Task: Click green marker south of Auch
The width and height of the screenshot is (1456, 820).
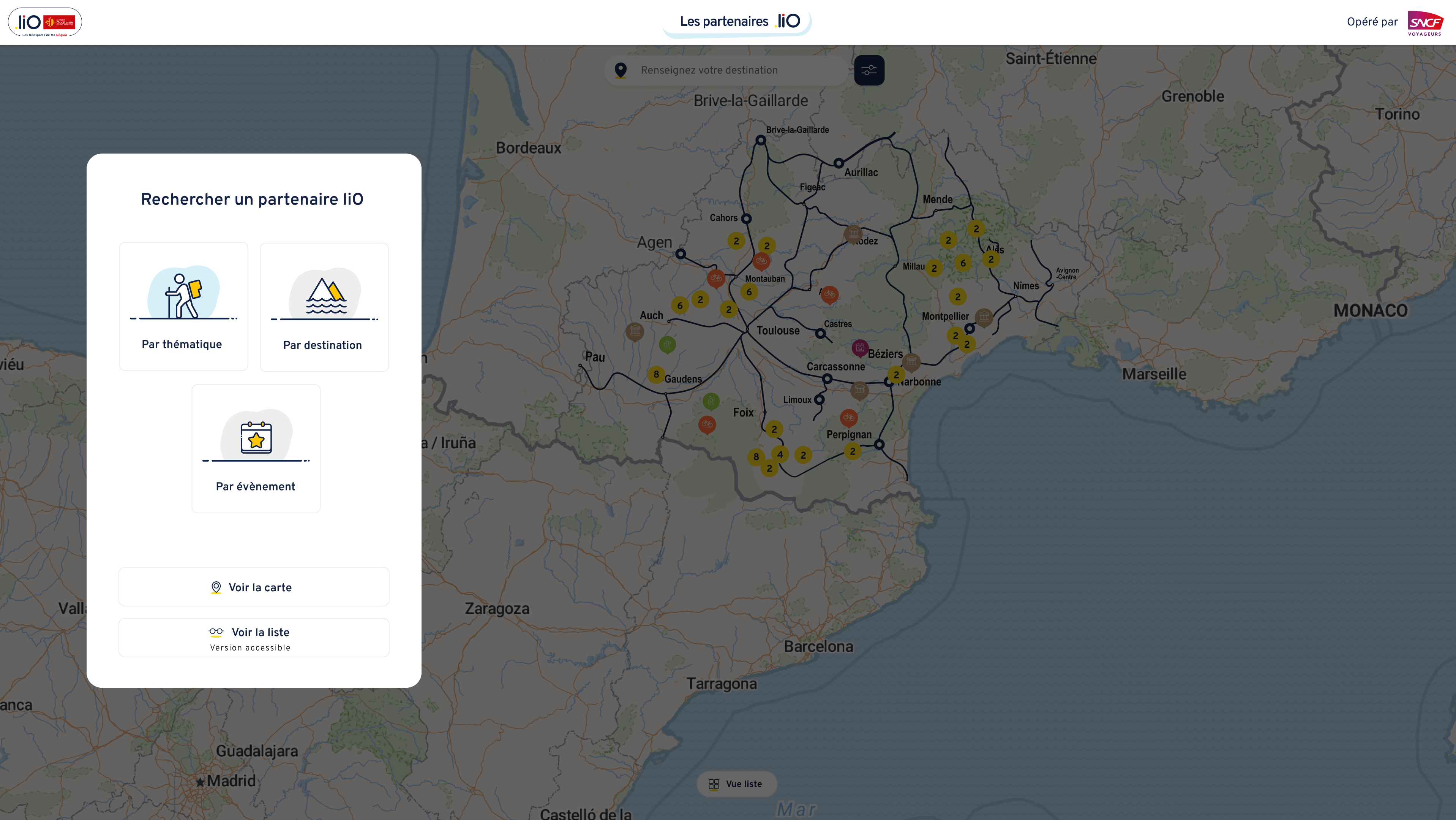Action: coord(667,343)
